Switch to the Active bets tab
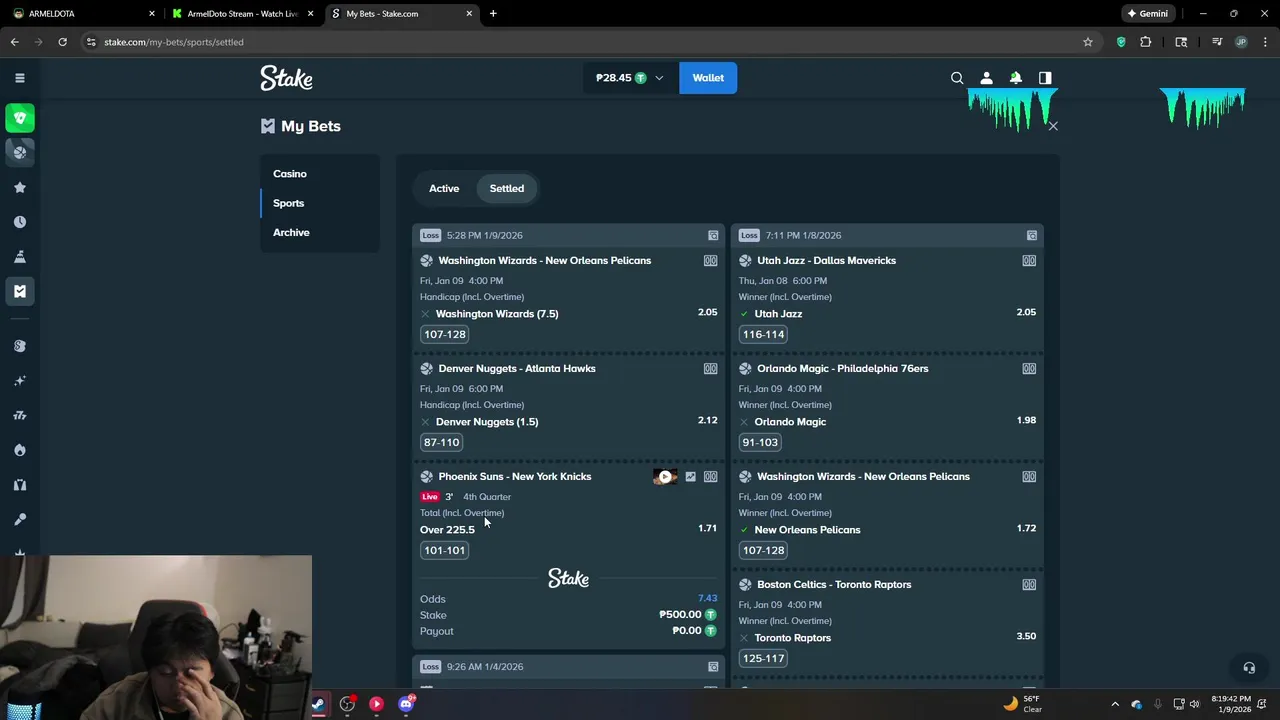1280x720 pixels. click(444, 188)
